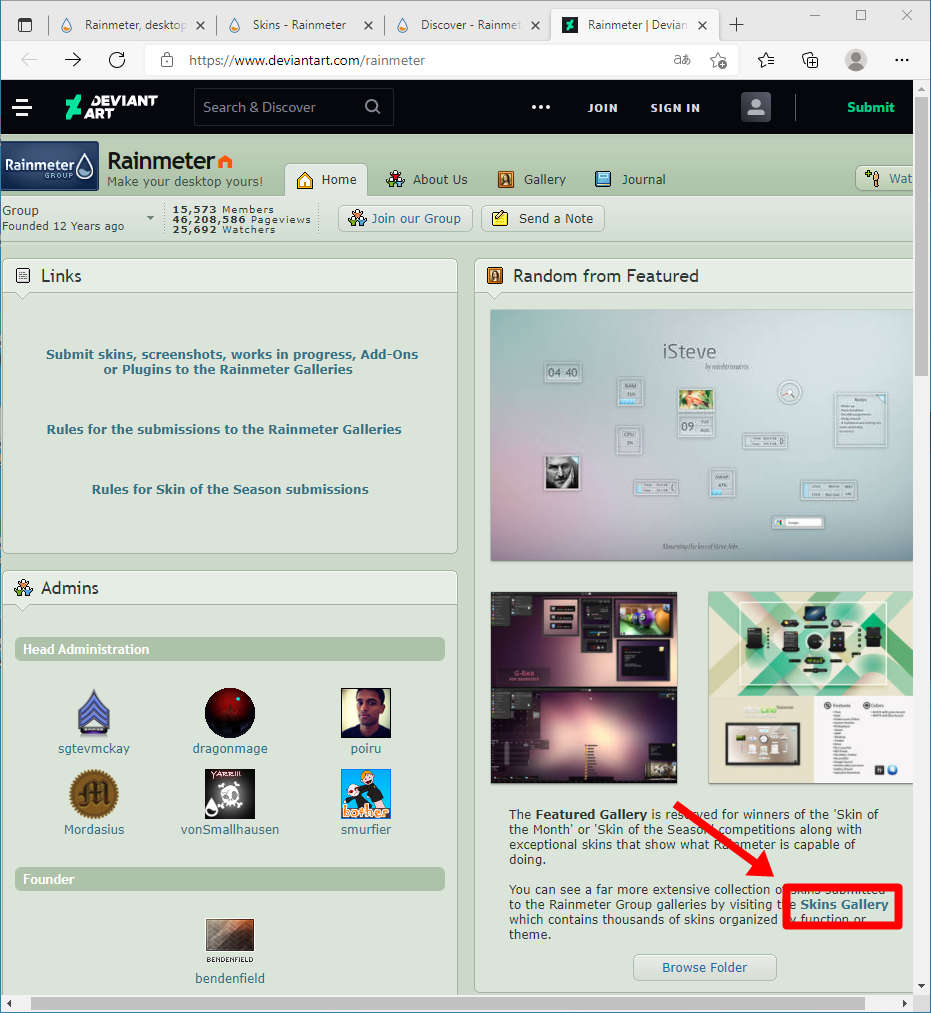Click the vertical scrollbar down arrow
The height and width of the screenshot is (1013, 931).
tap(921, 987)
